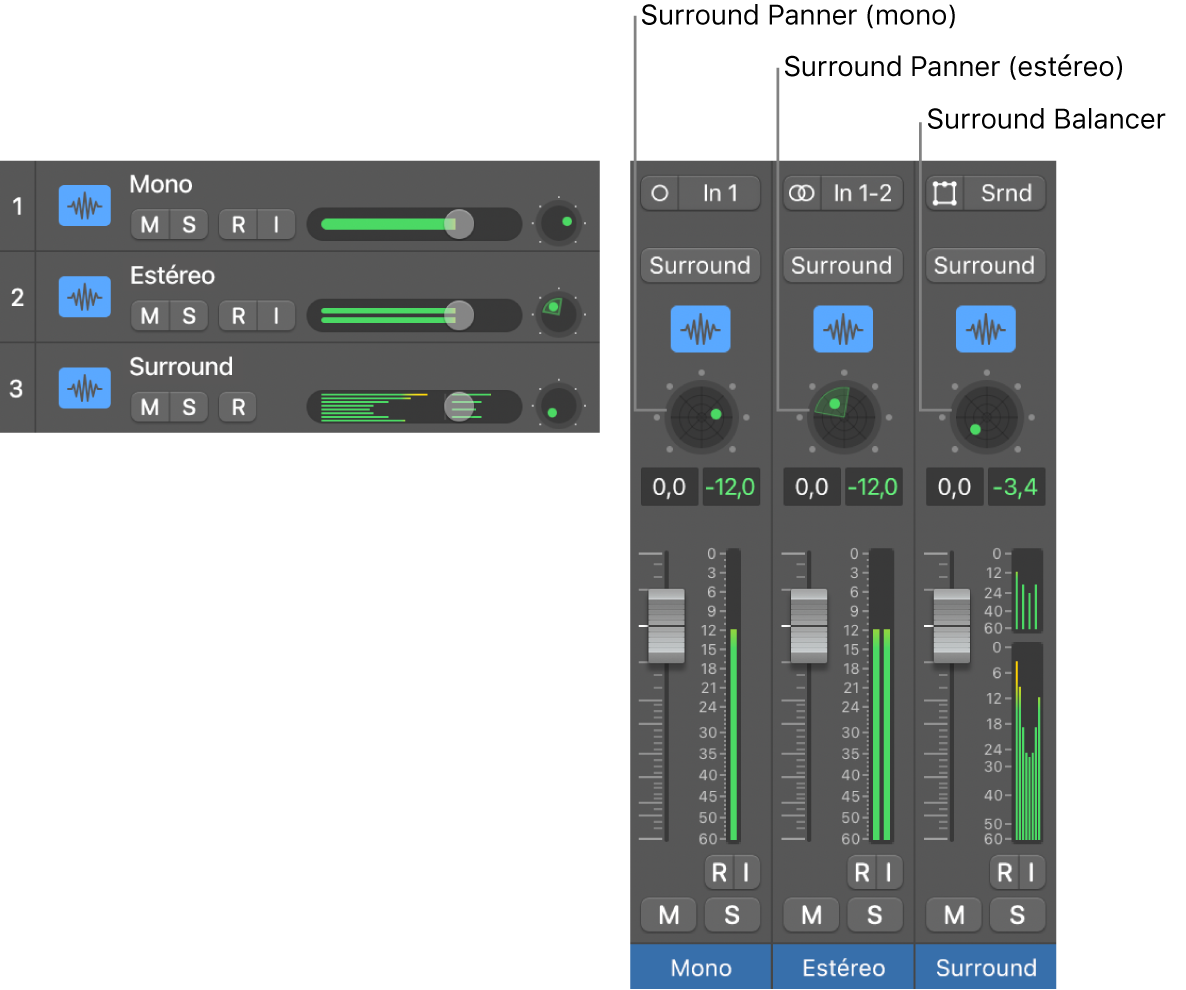The height and width of the screenshot is (990, 1186).
Task: Click the Estéreo track waveform icon
Action: [85, 296]
